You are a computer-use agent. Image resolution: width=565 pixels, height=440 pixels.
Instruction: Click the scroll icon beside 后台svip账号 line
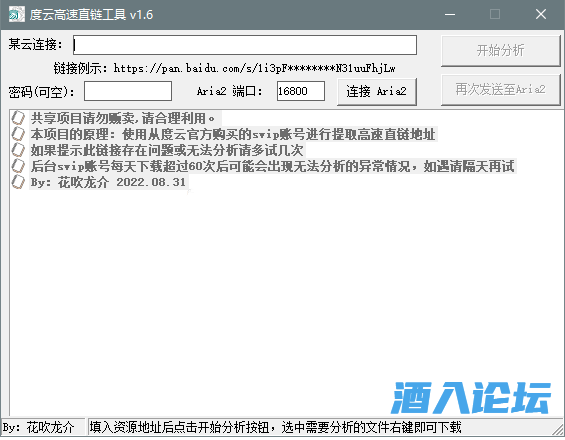tap(18, 166)
